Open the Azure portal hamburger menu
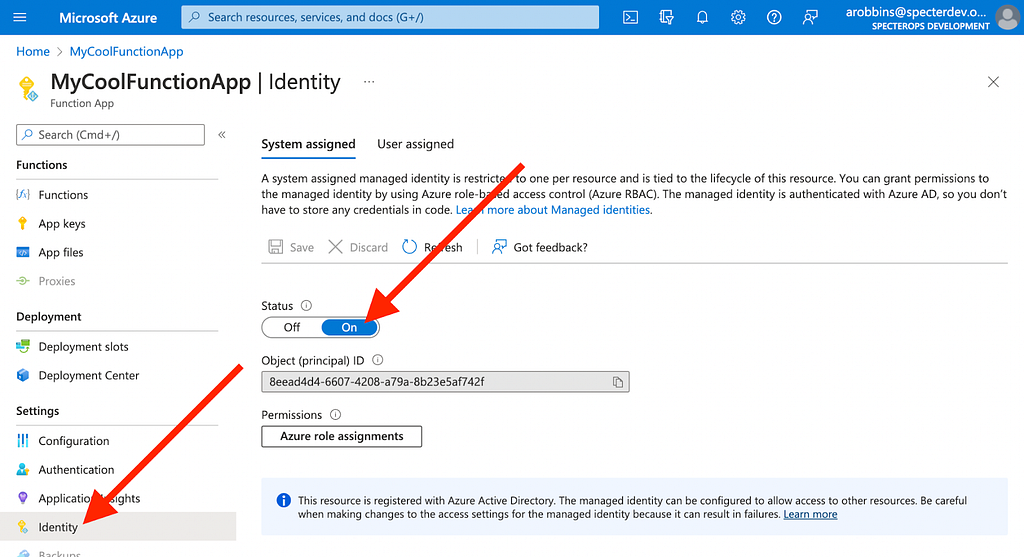Screen dimensions: 1024x557 (x=20, y=17)
